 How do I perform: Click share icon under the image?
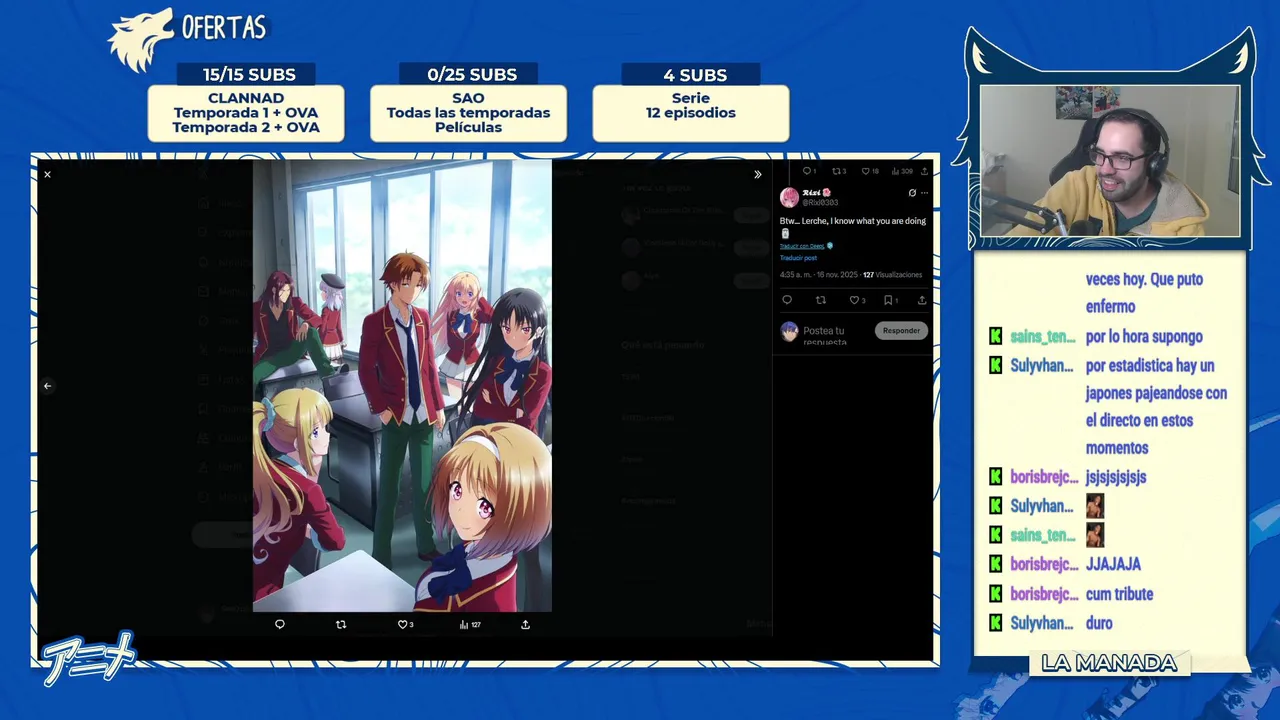(525, 624)
